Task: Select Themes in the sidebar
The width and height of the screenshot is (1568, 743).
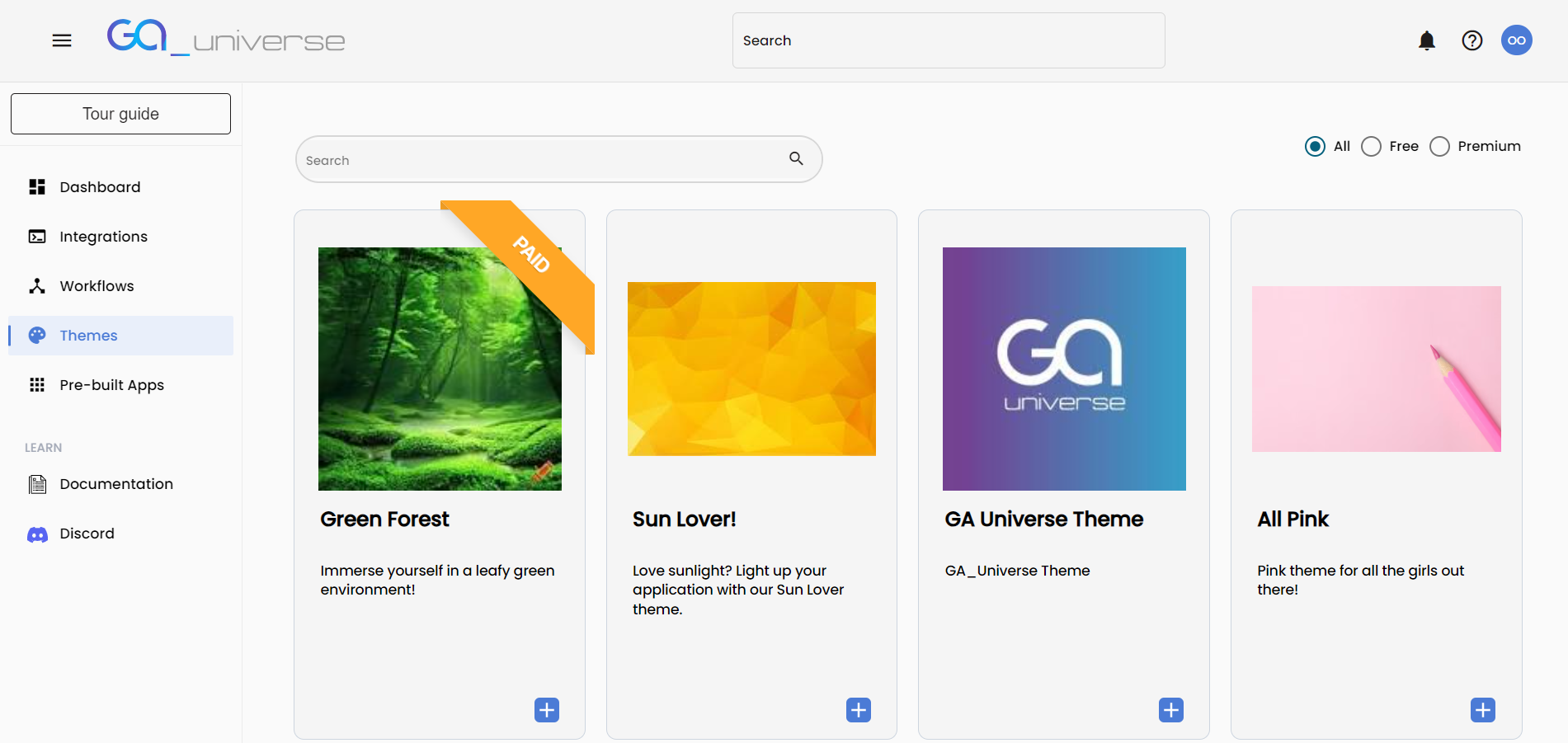Action: coord(120,336)
